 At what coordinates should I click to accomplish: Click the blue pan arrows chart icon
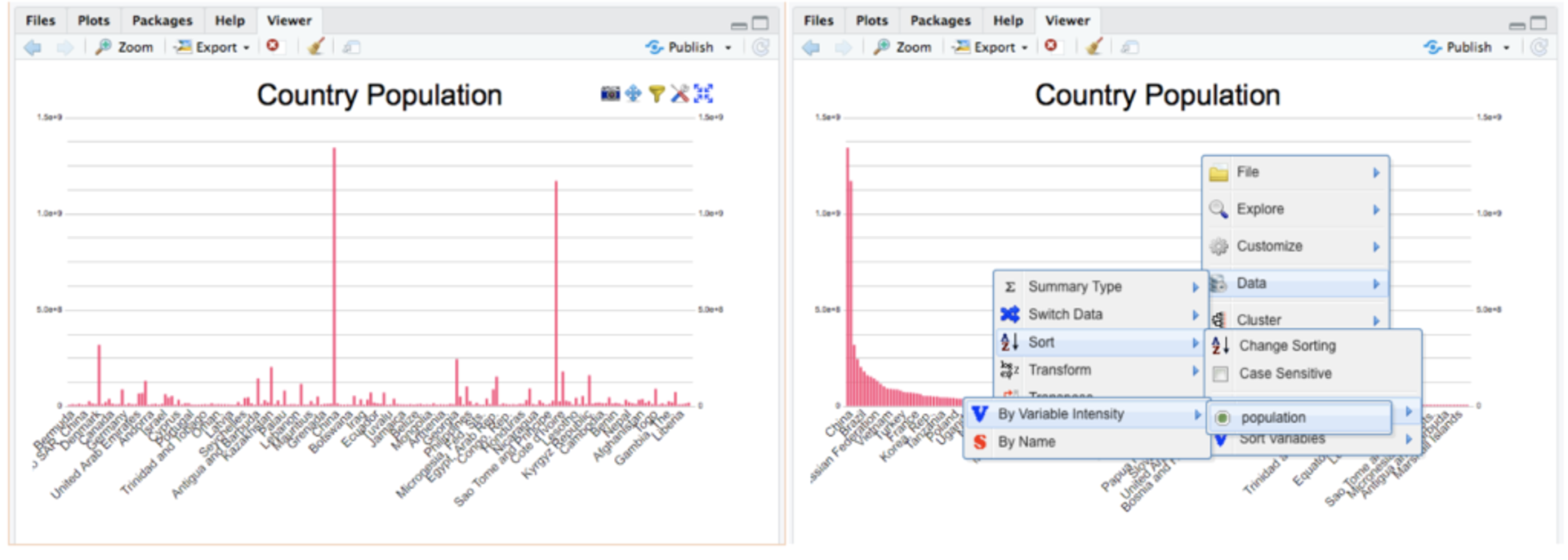pos(633,94)
